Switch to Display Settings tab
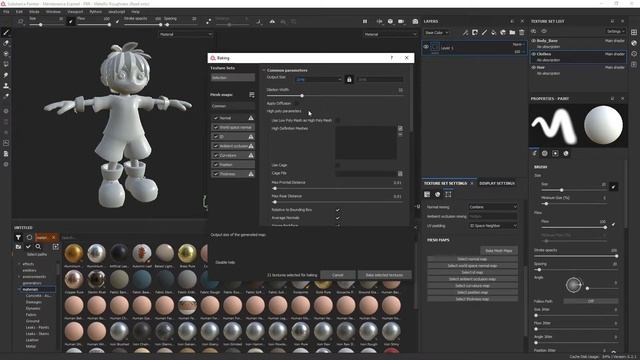This screenshot has height=360, width=640. (x=497, y=184)
